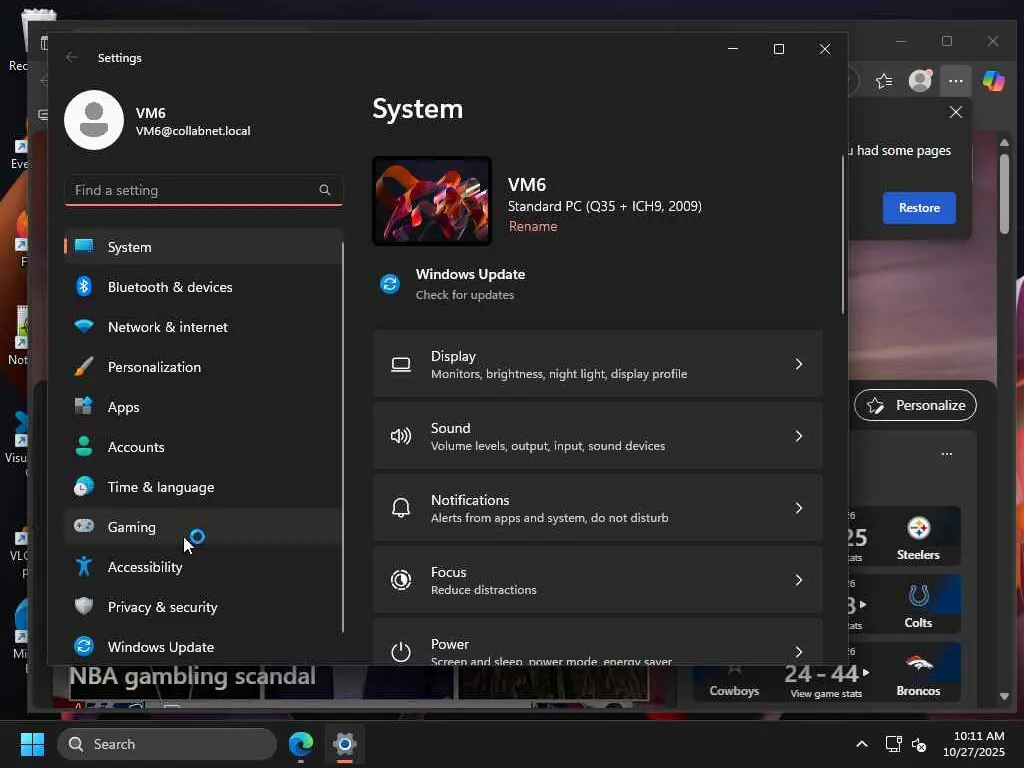The height and width of the screenshot is (768, 1024).
Task: Click Settings gear on taskbar
Action: point(345,744)
